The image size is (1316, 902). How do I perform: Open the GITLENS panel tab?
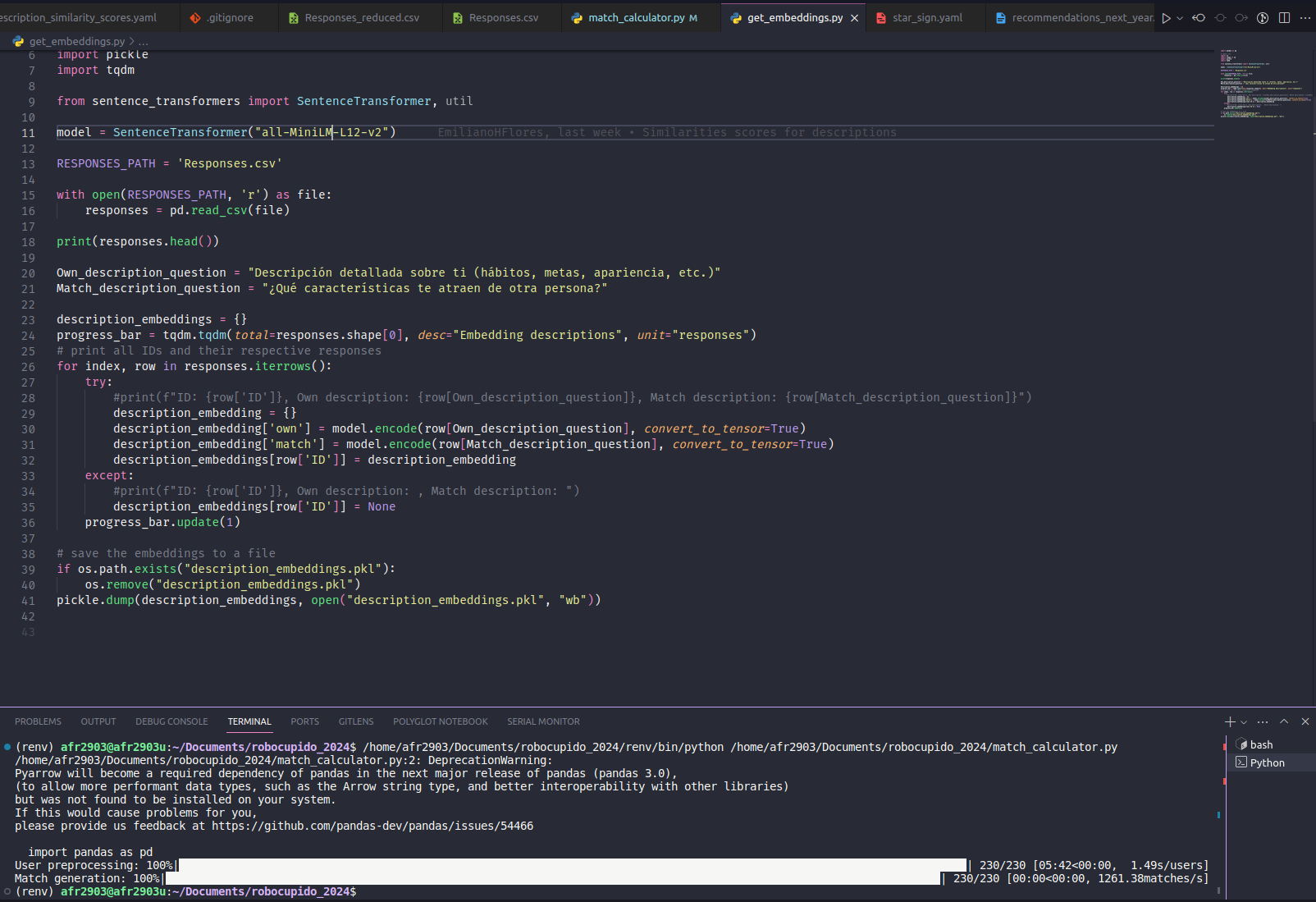click(x=356, y=721)
